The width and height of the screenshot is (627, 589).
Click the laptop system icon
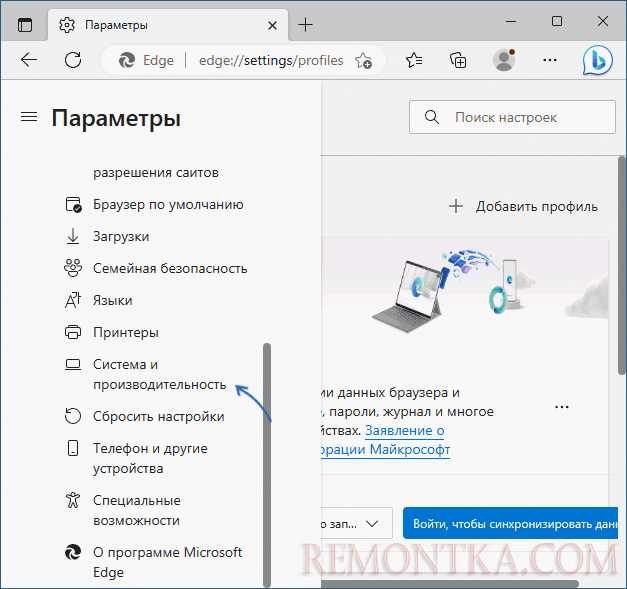coord(73,364)
